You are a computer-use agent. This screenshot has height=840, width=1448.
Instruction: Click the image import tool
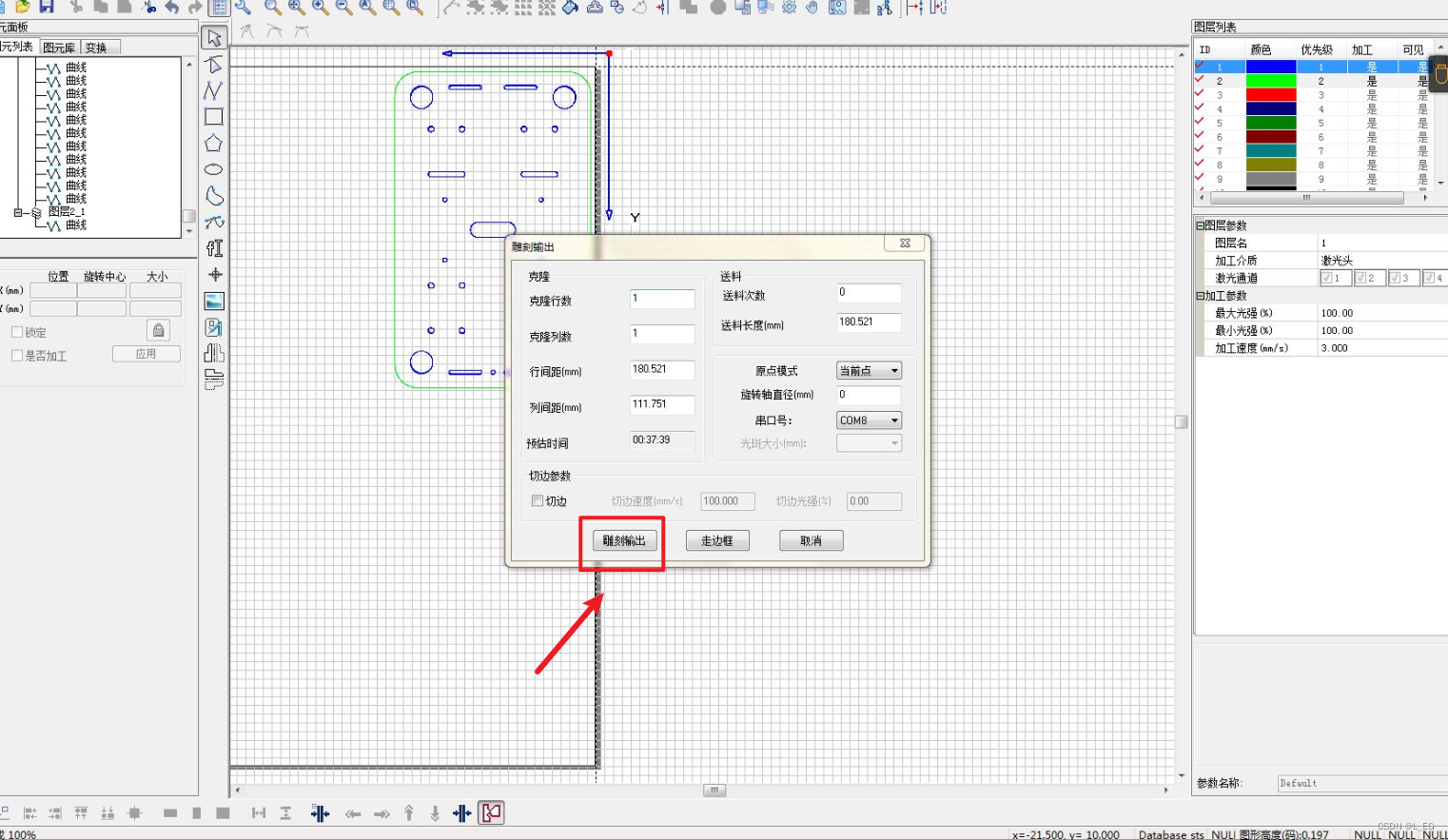point(214,301)
